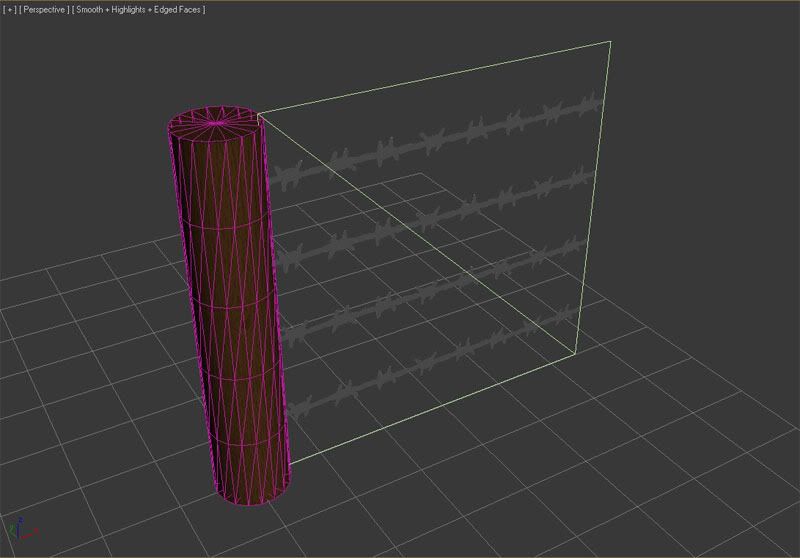Open the Perspective viewport view menu
Viewport: 800px width, 558px height.
click(44, 10)
